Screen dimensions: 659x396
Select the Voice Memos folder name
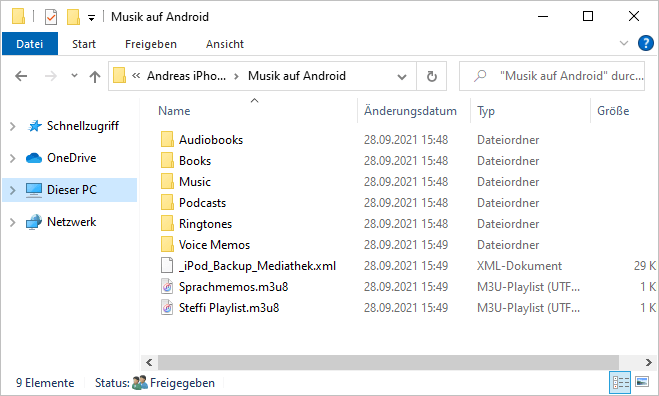[214, 245]
